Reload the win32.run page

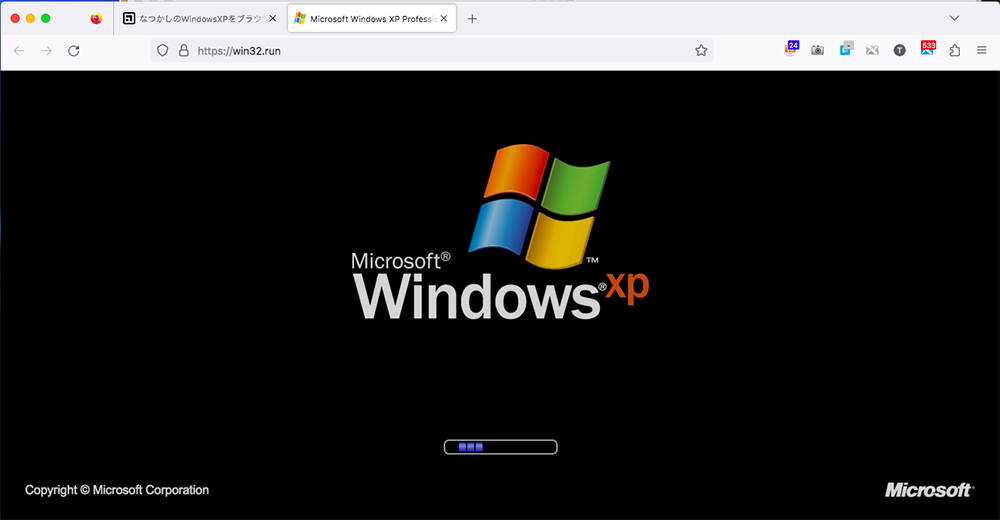pyautogui.click(x=74, y=50)
